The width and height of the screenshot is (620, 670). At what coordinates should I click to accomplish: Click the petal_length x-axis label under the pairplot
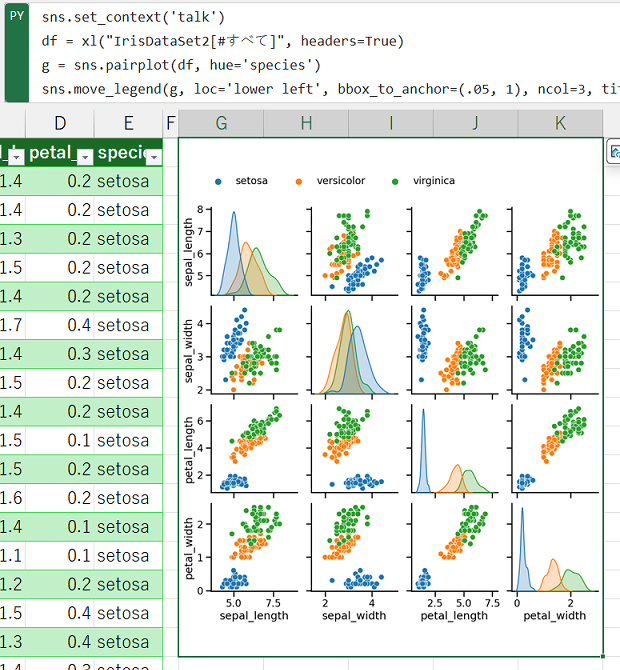click(x=454, y=616)
